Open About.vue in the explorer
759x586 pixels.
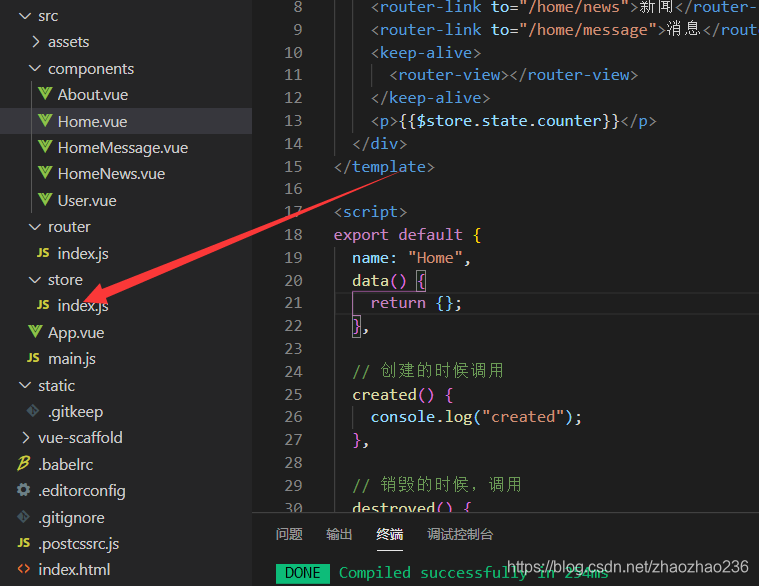[x=93, y=95]
